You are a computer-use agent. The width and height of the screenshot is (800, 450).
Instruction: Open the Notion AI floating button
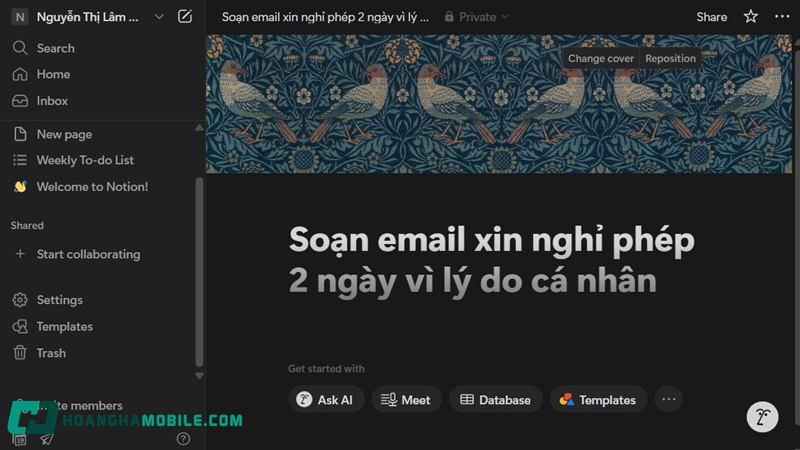[x=762, y=416]
